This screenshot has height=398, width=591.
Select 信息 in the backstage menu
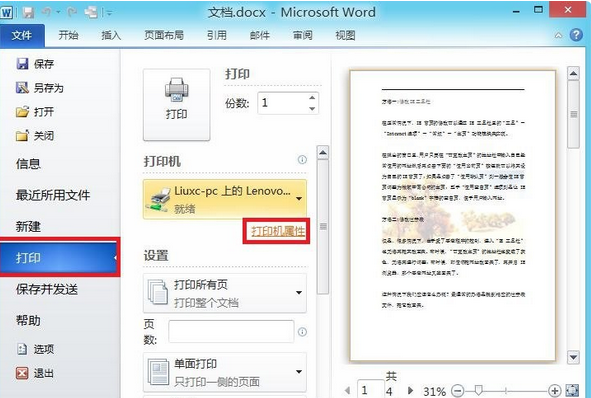[28, 164]
